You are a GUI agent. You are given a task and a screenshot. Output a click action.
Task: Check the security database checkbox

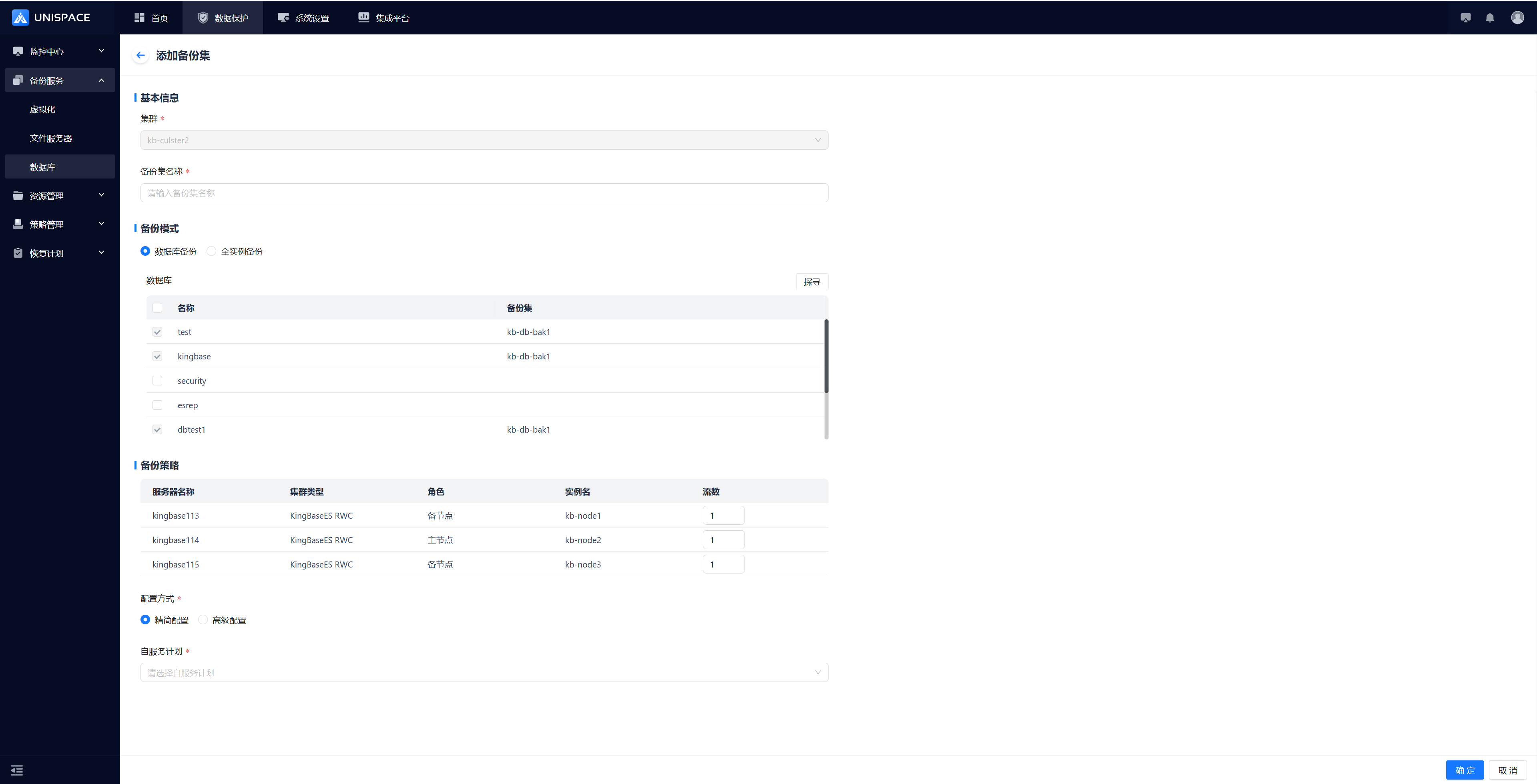tap(158, 381)
